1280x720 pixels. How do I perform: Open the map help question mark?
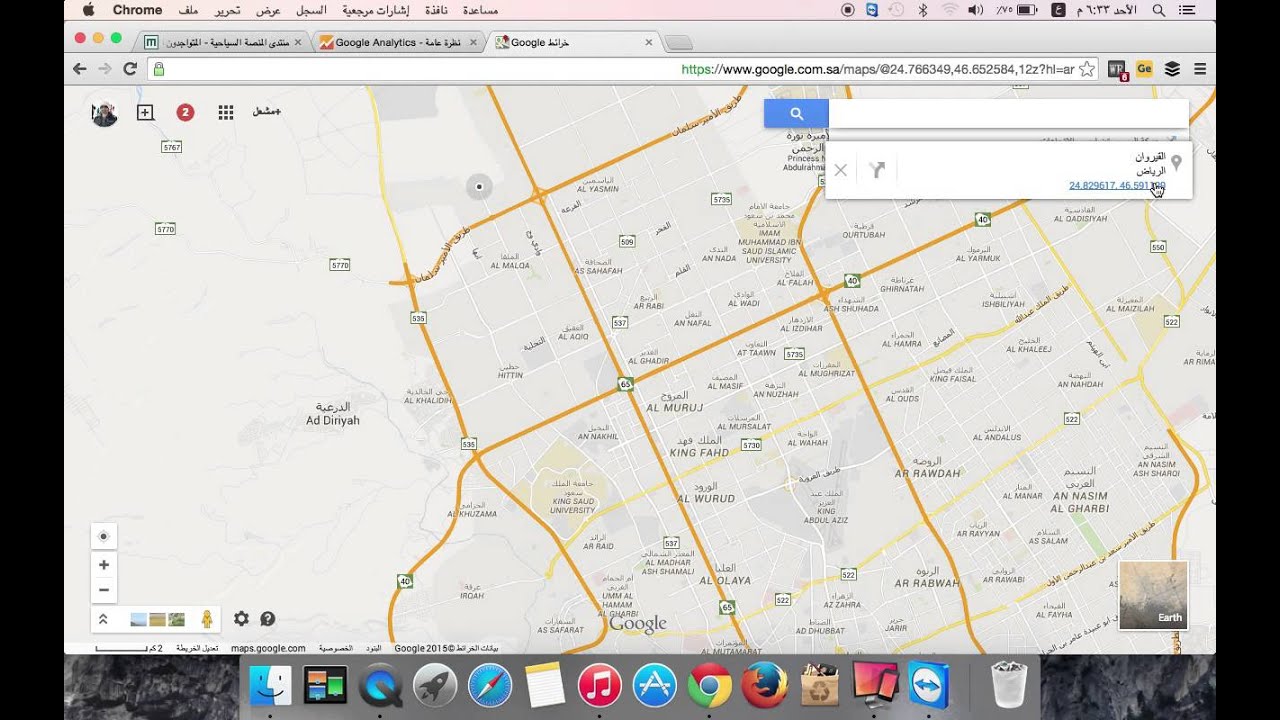point(268,619)
